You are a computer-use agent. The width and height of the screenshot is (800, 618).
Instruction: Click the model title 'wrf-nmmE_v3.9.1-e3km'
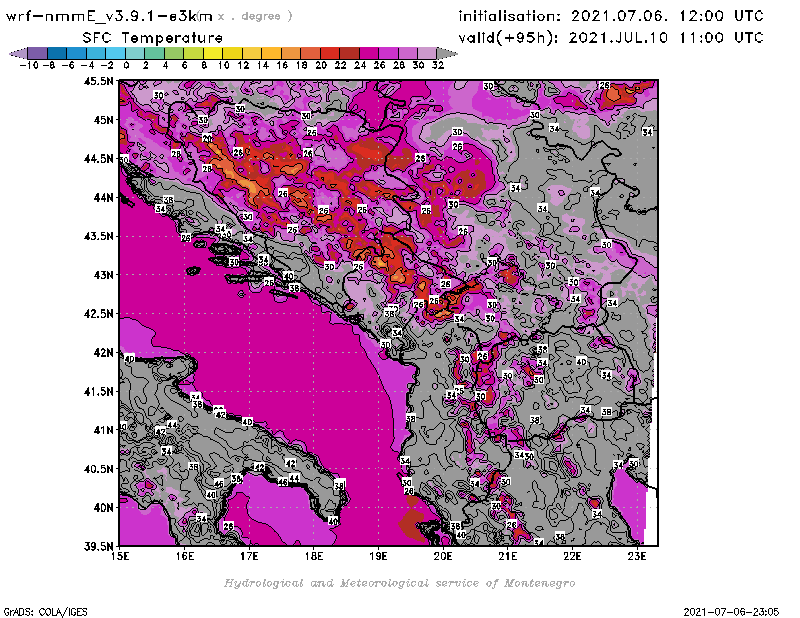pos(109,16)
